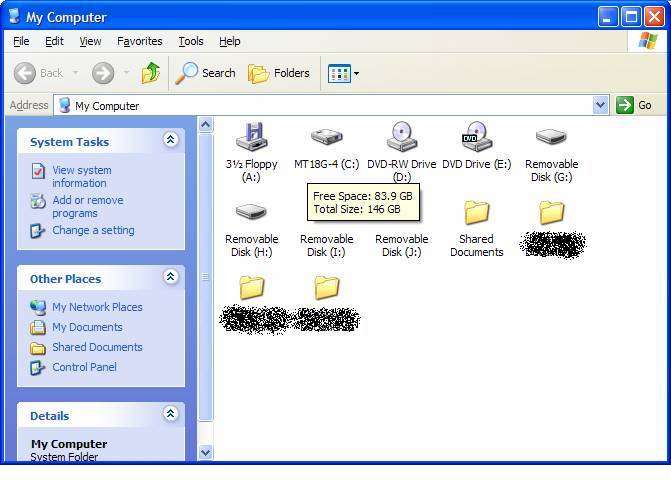Click the Shared Documents icon in Other Places
The width and height of the screenshot is (671, 480).
(38, 348)
